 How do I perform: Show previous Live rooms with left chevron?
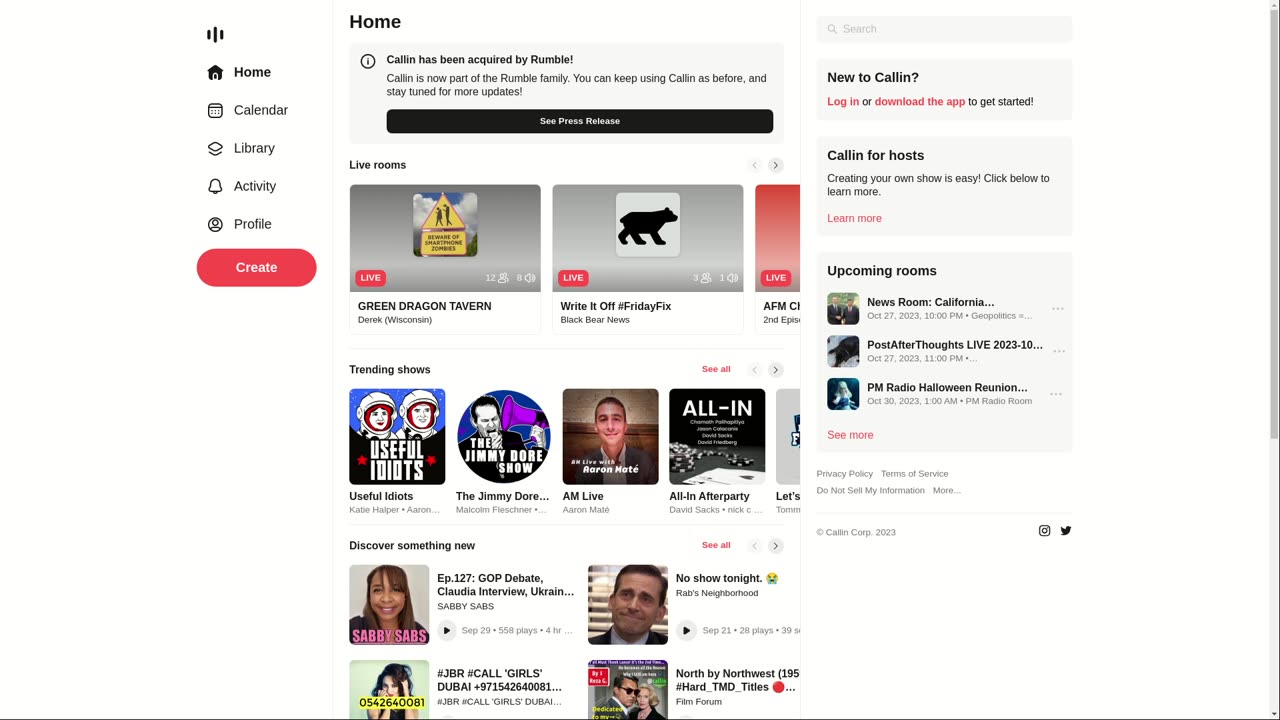(755, 165)
